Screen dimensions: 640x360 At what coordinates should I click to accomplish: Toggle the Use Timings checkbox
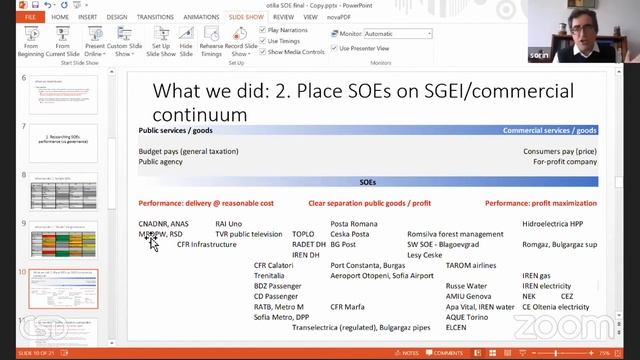pyautogui.click(x=262, y=41)
